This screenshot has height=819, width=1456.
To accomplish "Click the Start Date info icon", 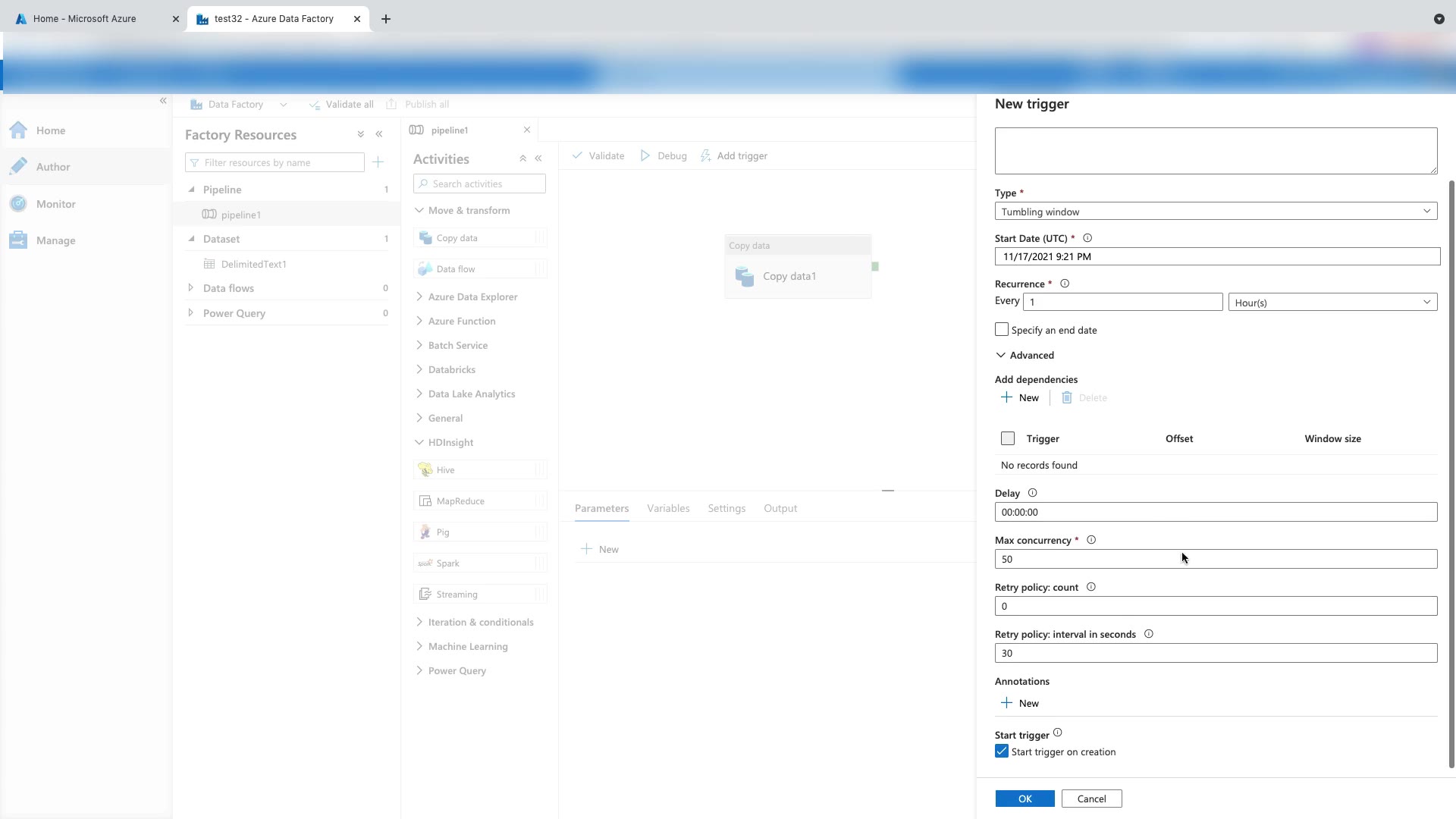I will coord(1087,238).
